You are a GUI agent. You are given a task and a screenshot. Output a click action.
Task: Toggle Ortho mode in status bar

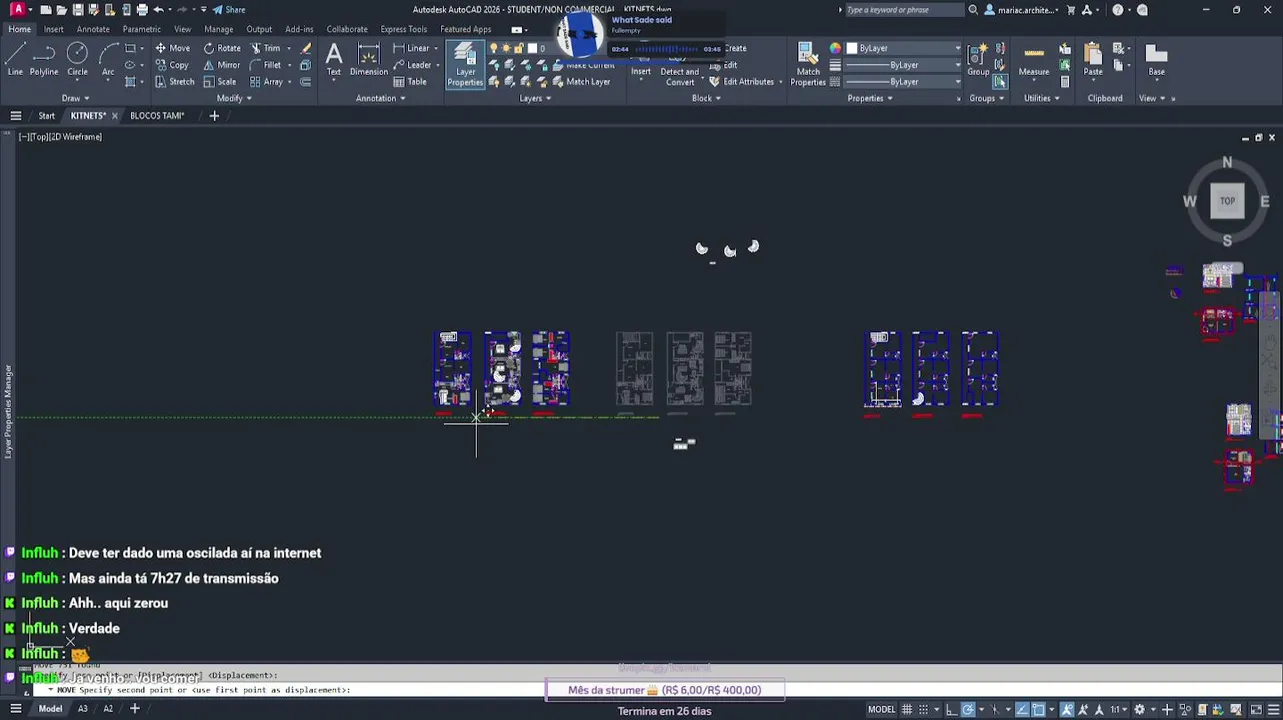(953, 710)
